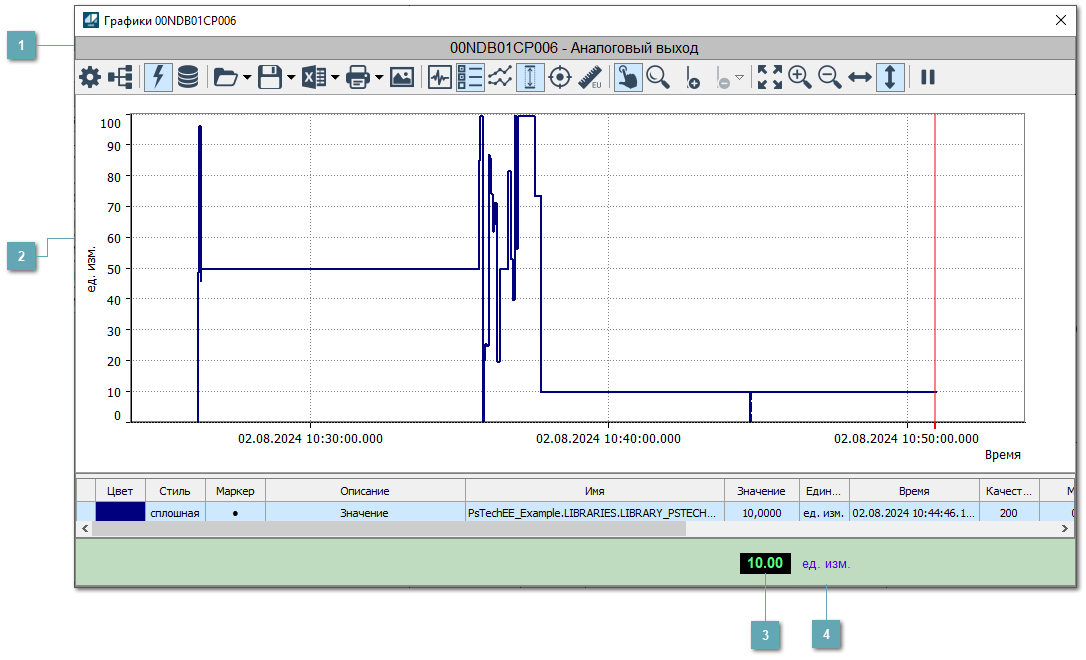Click the fit-to-screen arrows icon
Image resolution: width=1086 pixels, height=660 pixels.
pyautogui.click(x=770, y=77)
